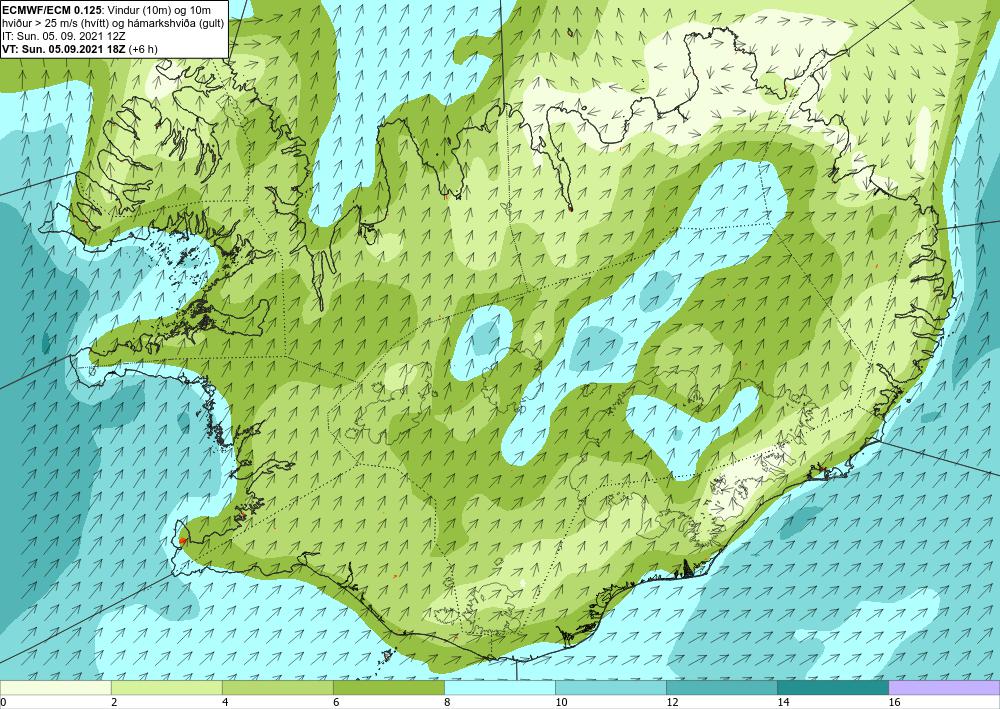The image size is (1000, 709).
Task: Click the dark teal 14–16 legend swatch
Action: click(x=832, y=688)
